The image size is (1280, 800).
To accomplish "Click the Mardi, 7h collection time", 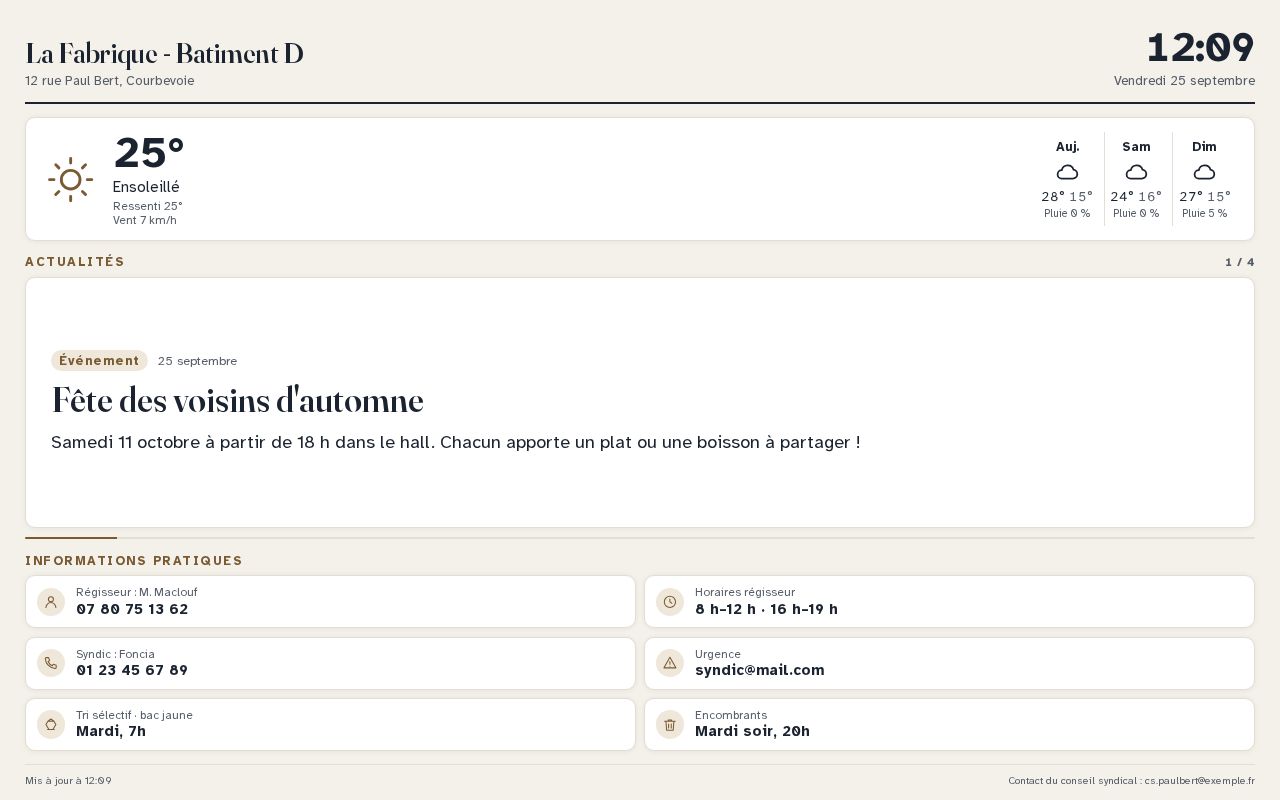I will tap(111, 731).
